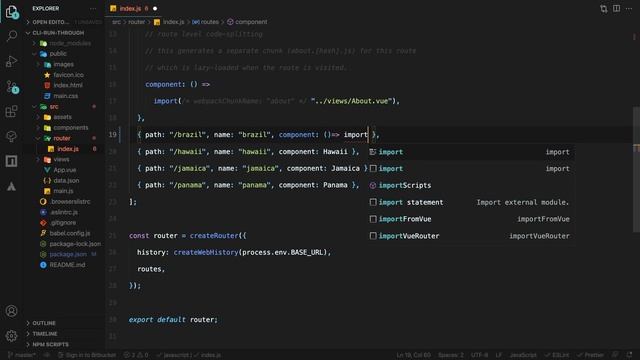Click the Prettier status bar item
This screenshot has width=640, height=360.
590,355
